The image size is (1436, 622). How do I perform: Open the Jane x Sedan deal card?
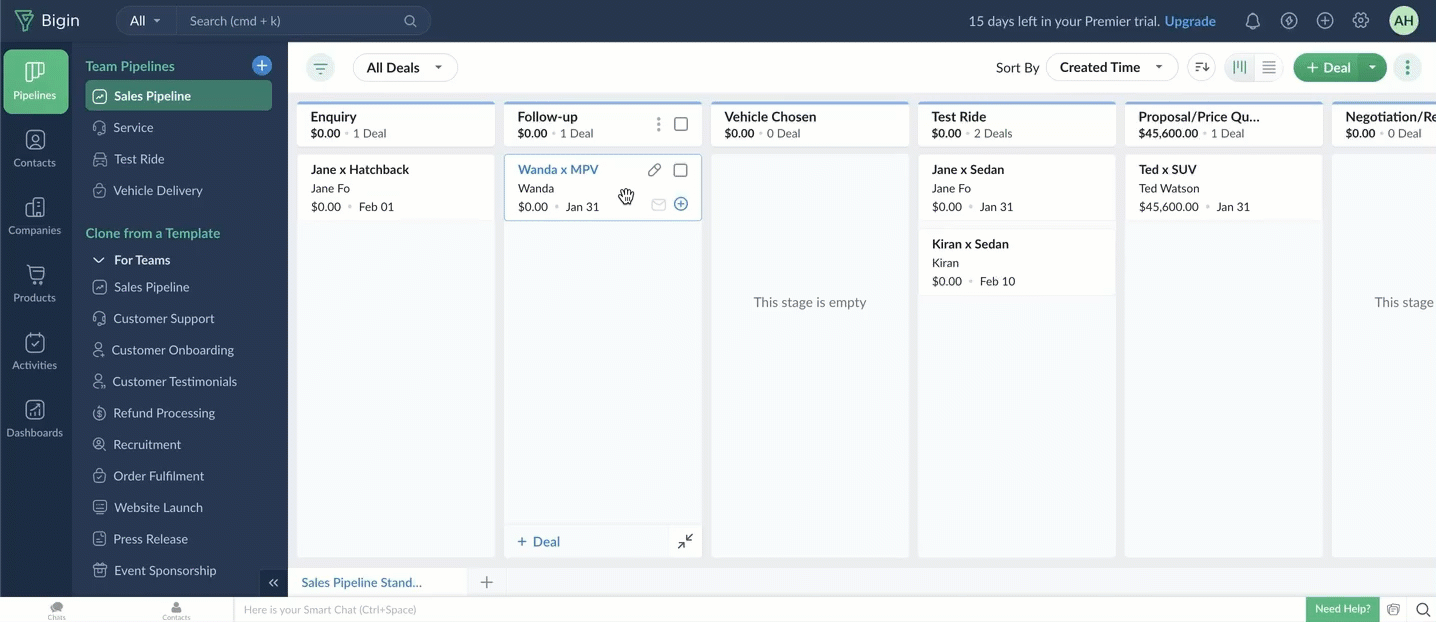1017,187
